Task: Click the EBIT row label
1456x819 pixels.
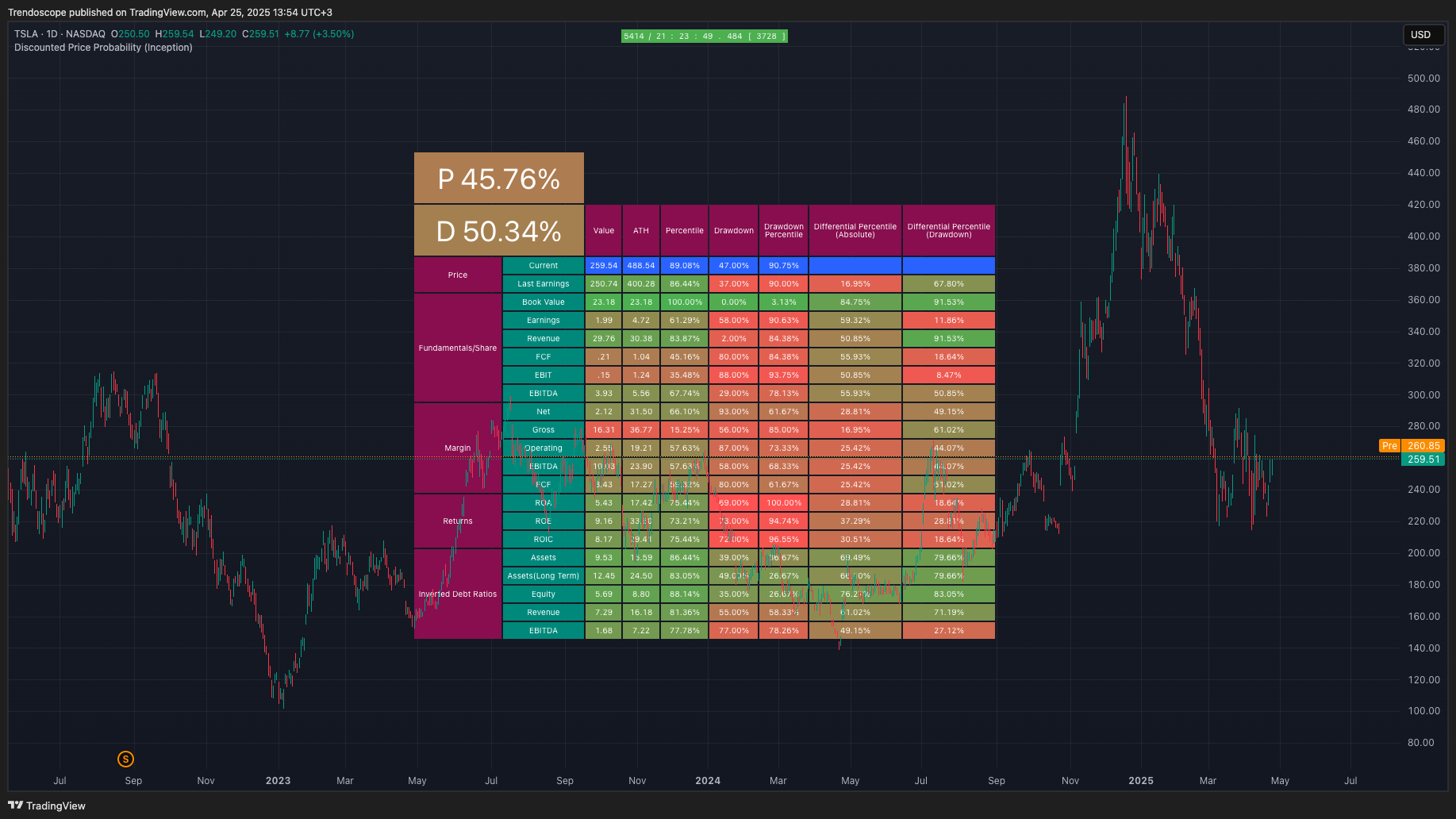Action: (544, 375)
